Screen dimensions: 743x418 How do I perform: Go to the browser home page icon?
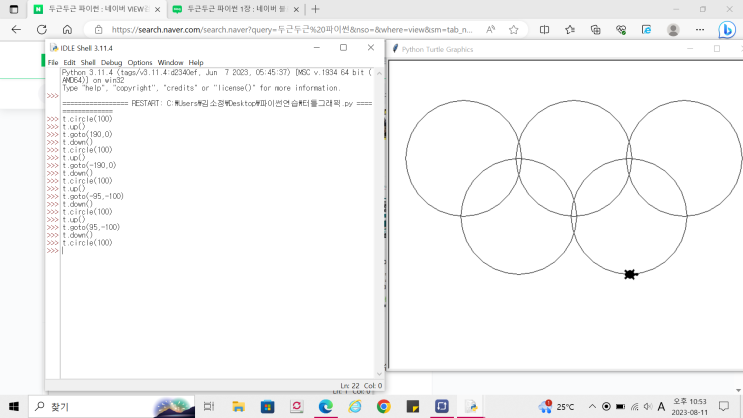pos(67,30)
